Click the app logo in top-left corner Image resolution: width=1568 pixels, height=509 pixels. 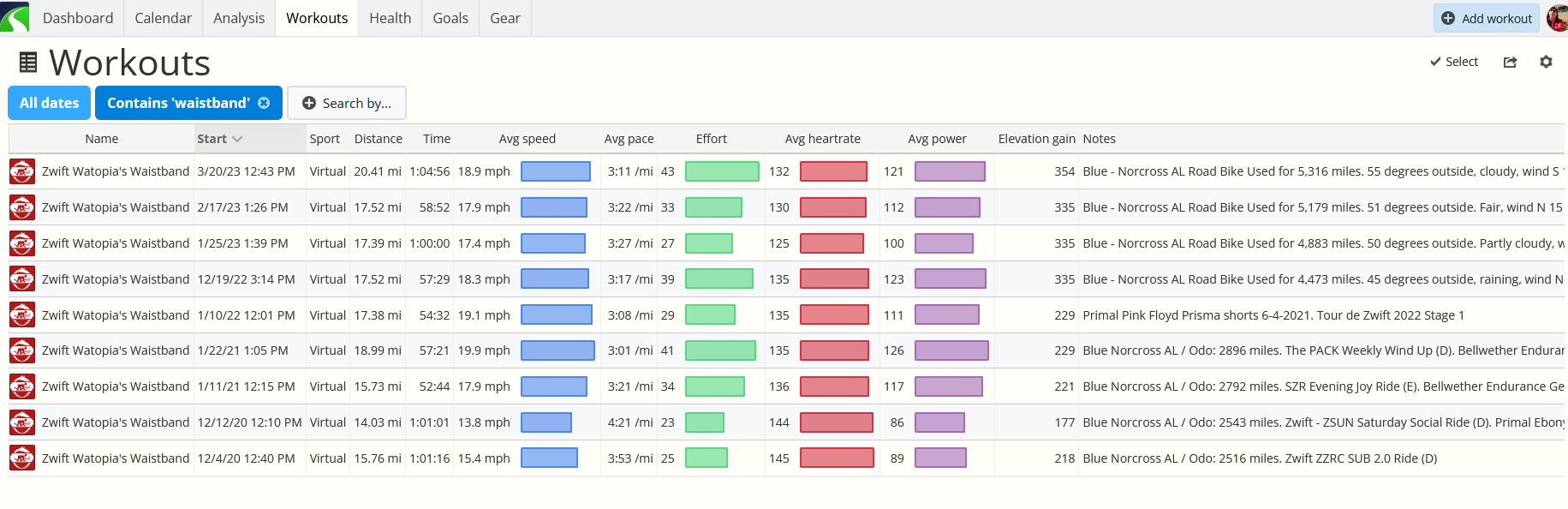coord(15,17)
